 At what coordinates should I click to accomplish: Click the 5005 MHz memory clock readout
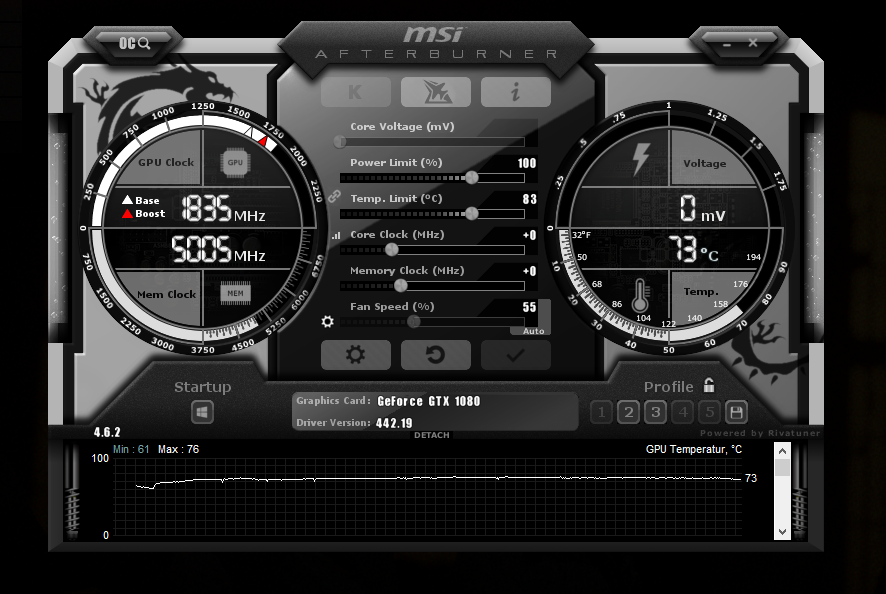219,249
